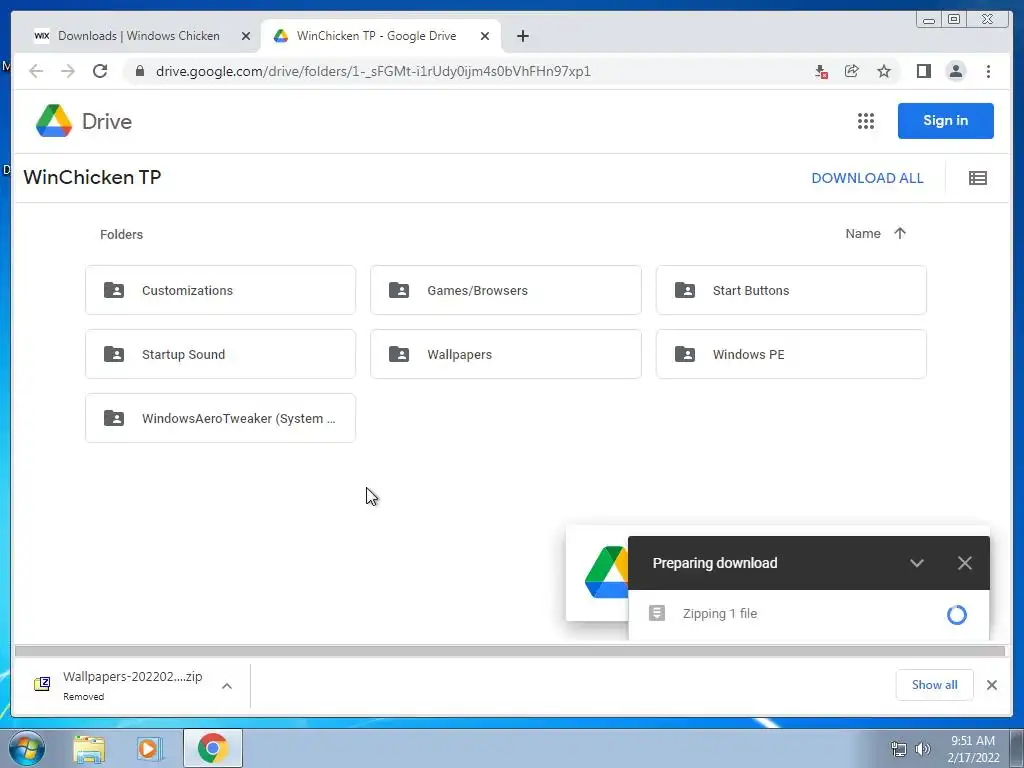Open the Chrome three-dot menu
The width and height of the screenshot is (1024, 768).
[x=988, y=71]
